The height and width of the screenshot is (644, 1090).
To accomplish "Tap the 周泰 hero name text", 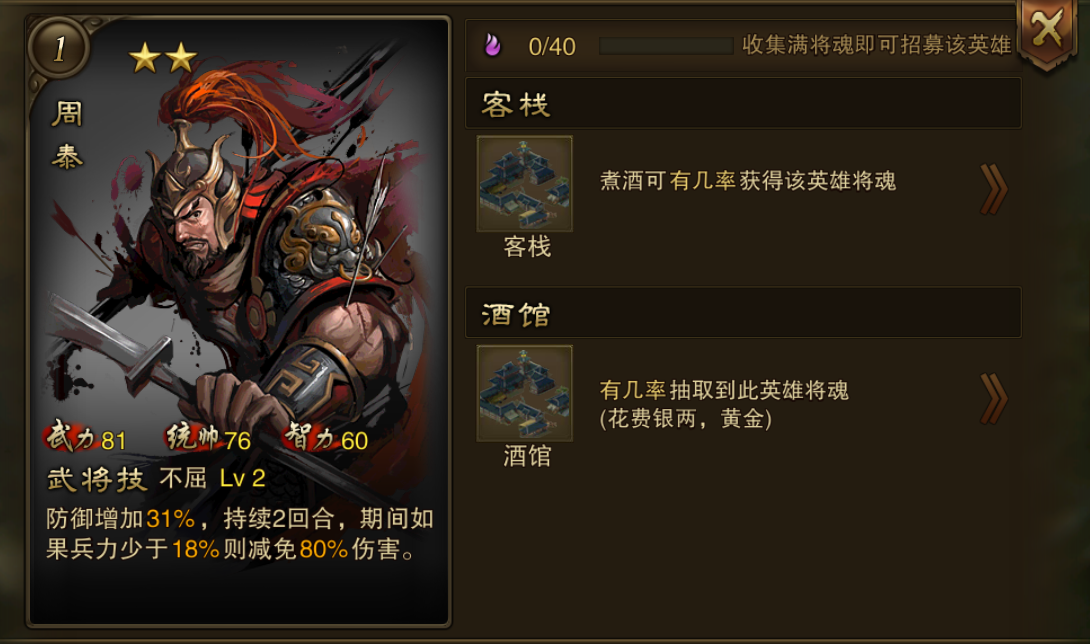I will click(67, 135).
